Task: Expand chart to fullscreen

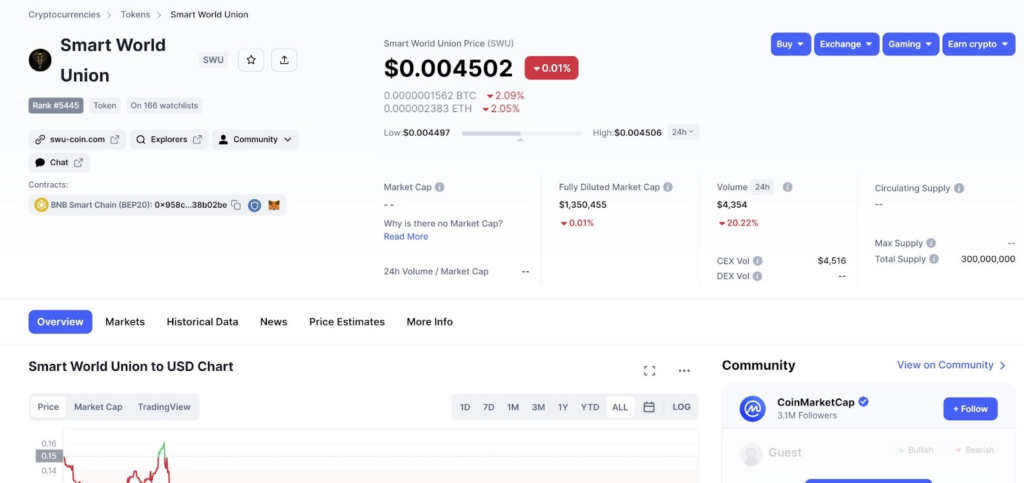Action: [649, 371]
